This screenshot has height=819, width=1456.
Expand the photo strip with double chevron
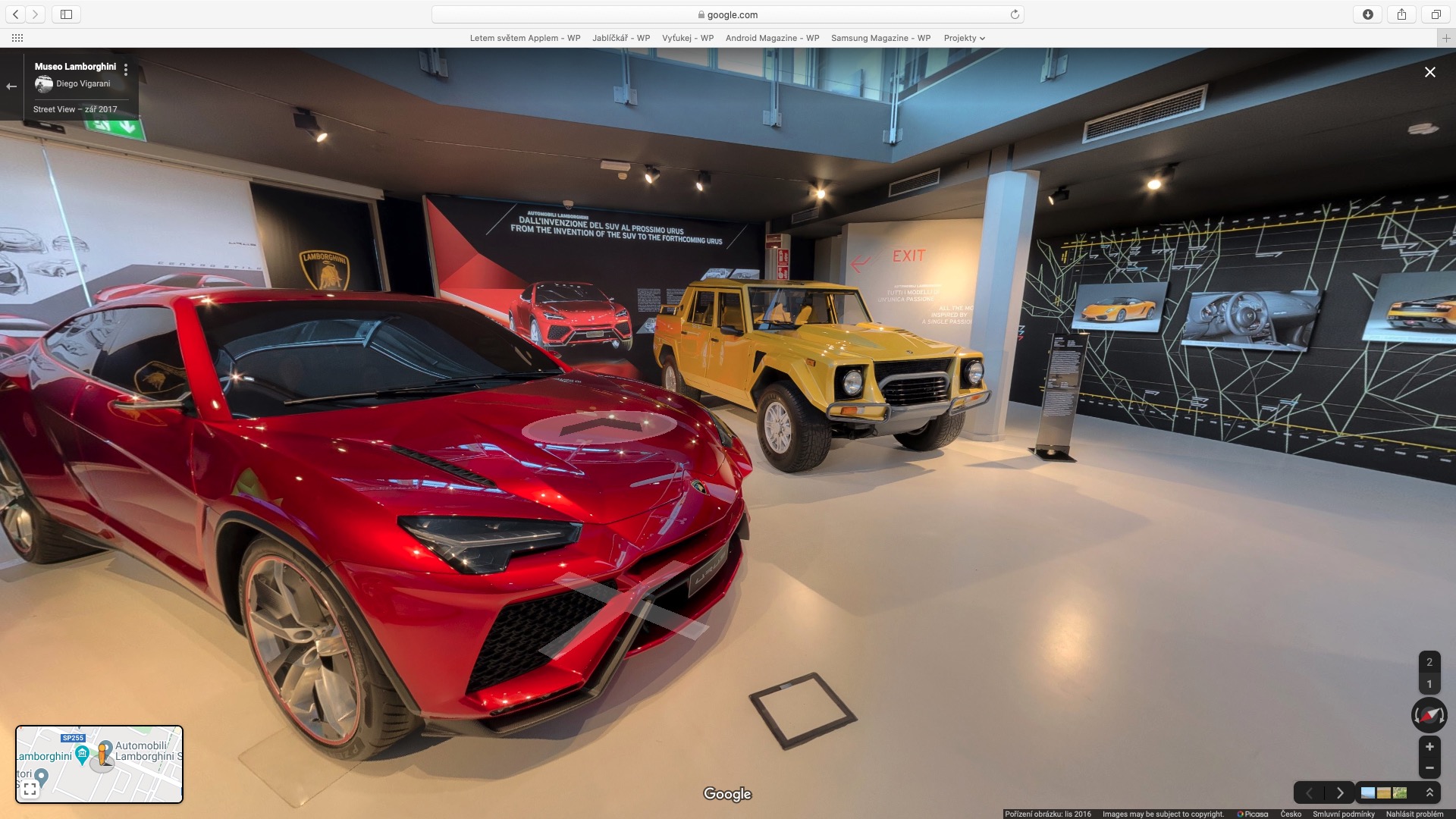[1429, 792]
